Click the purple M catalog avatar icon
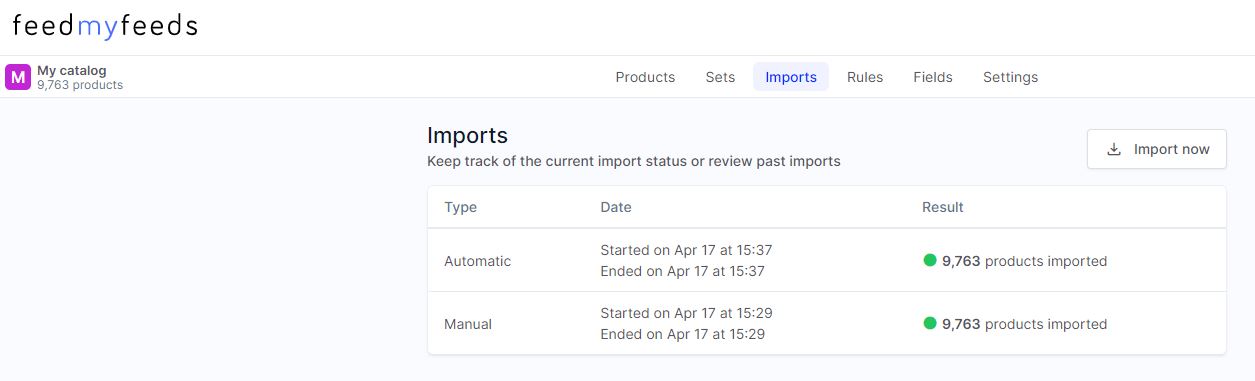This screenshot has width=1255, height=381. point(18,77)
